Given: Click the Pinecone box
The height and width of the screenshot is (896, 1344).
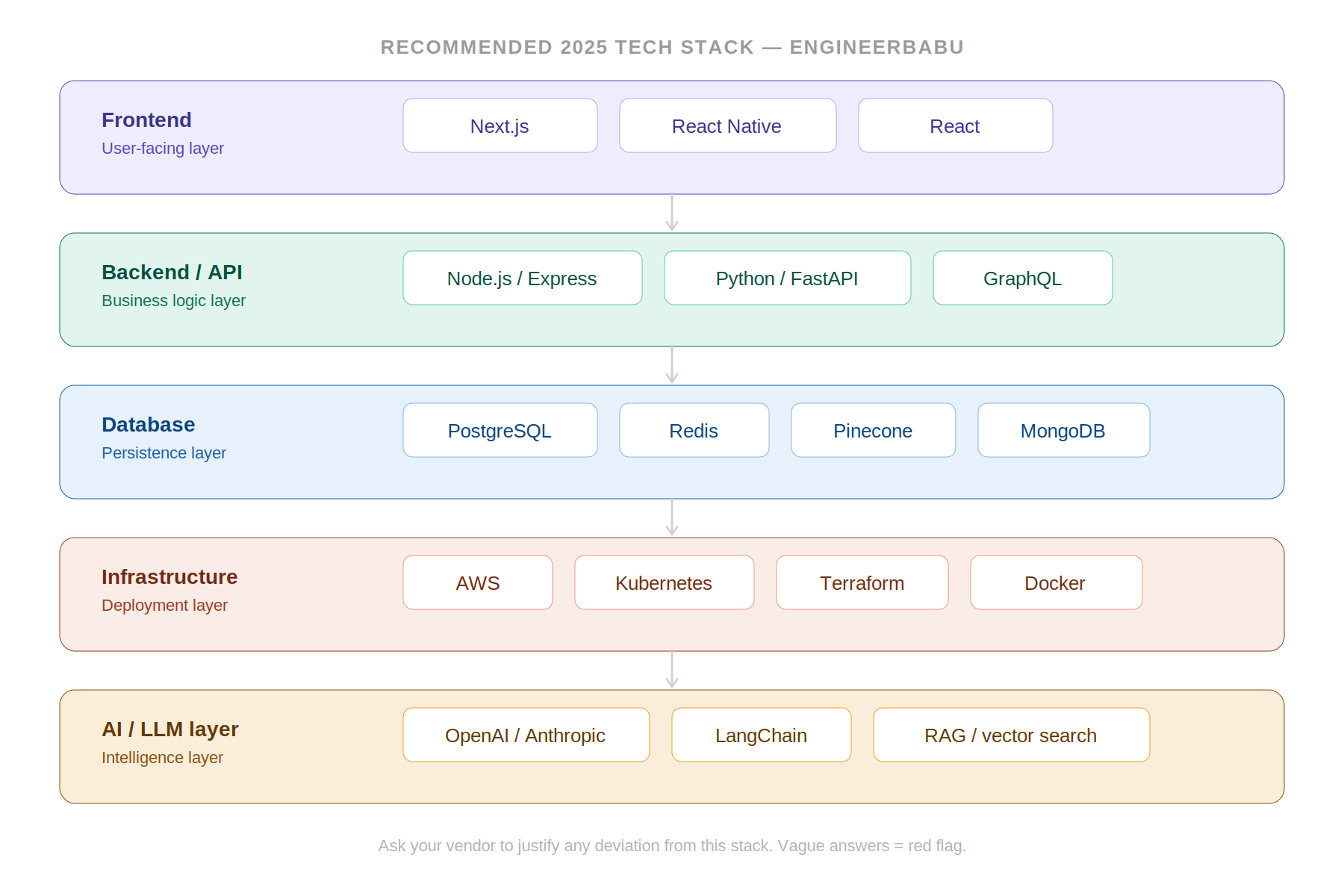Looking at the screenshot, I should pos(874,430).
